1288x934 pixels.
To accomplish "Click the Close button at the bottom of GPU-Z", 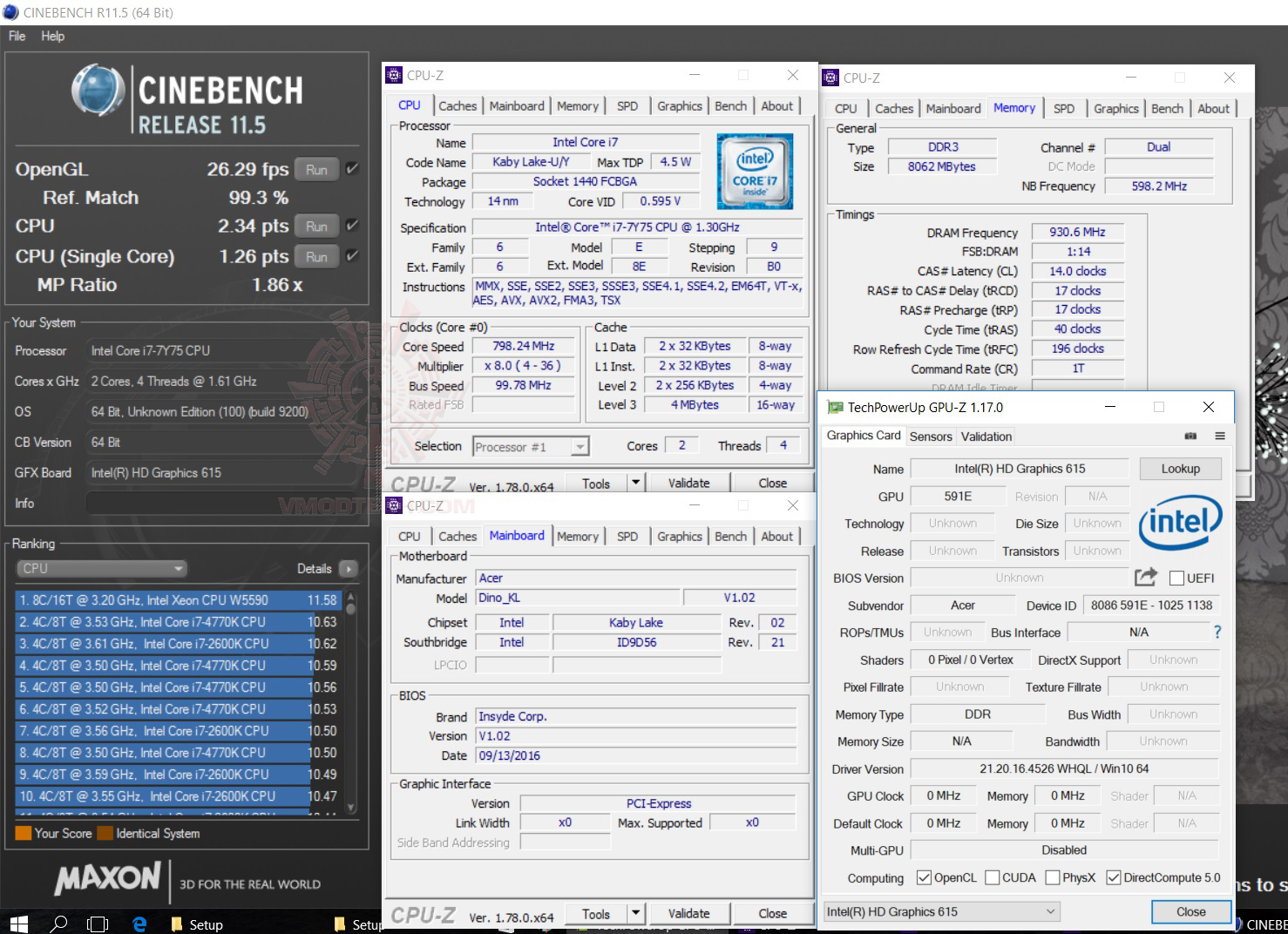I will pos(1191,911).
